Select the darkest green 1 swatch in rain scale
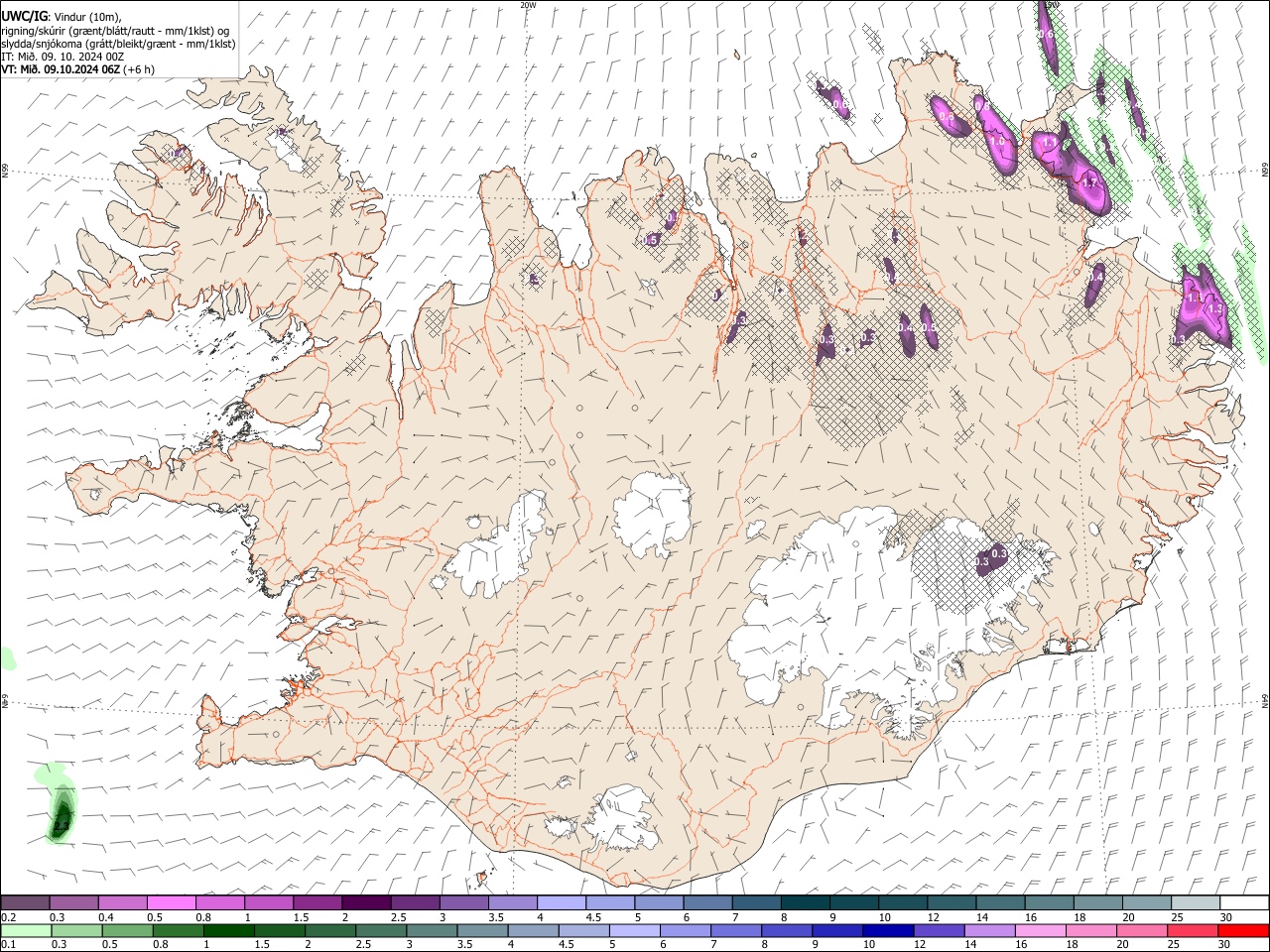 [229, 931]
